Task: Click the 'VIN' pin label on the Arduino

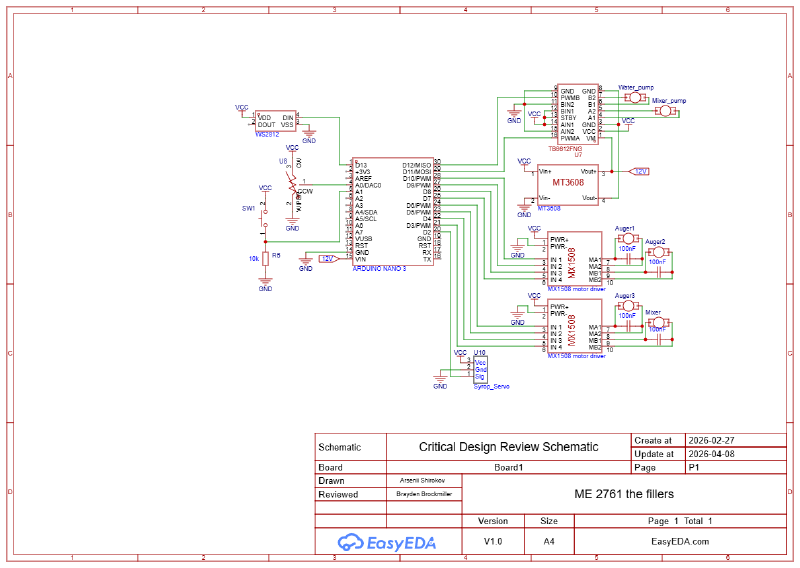Action: pos(361,259)
